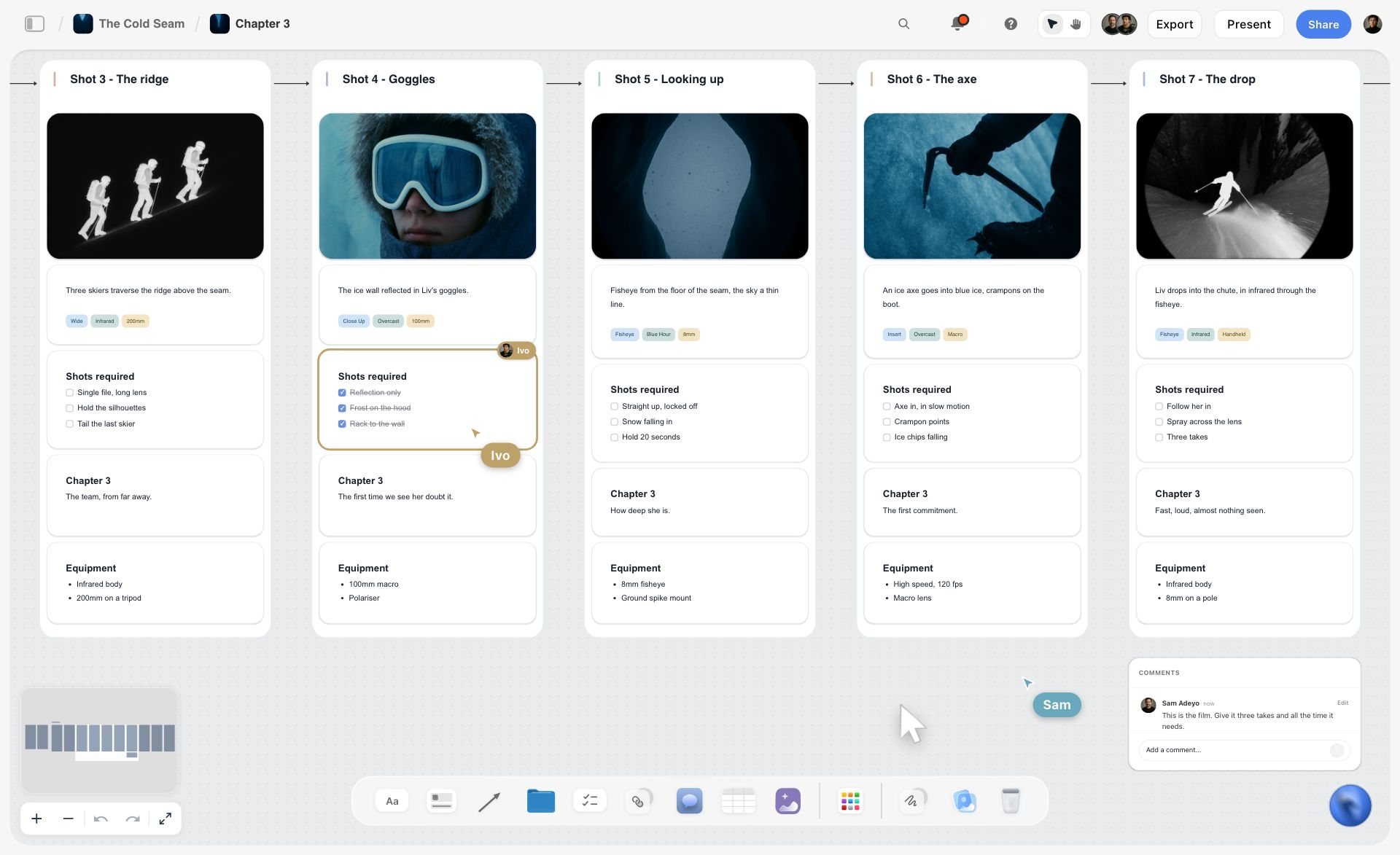Open the 'Chapter 3' breadcrumb
The image size is (1400, 855).
[250, 24]
